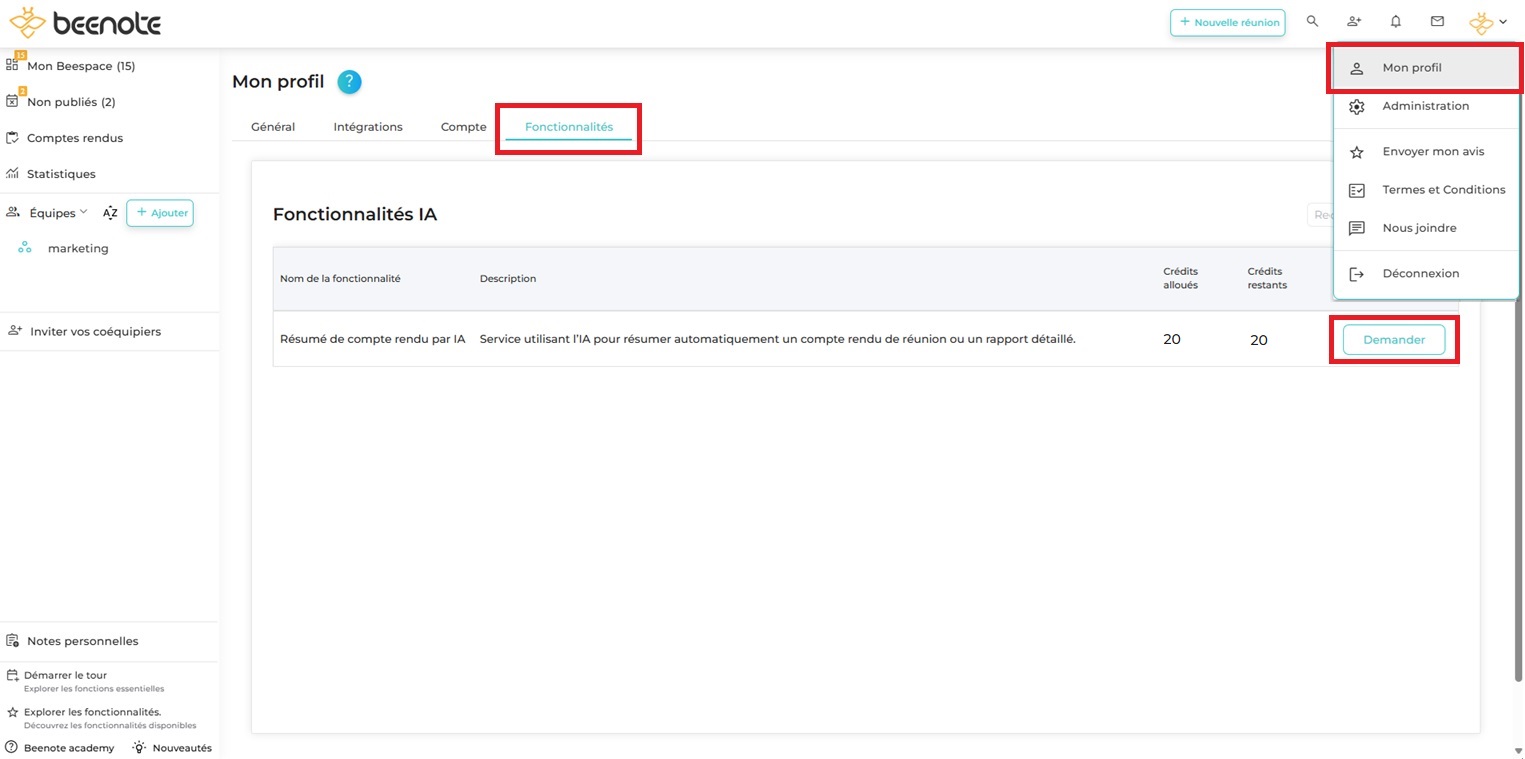Select the Compte tab
This screenshot has height=759, width=1525.
coord(463,127)
